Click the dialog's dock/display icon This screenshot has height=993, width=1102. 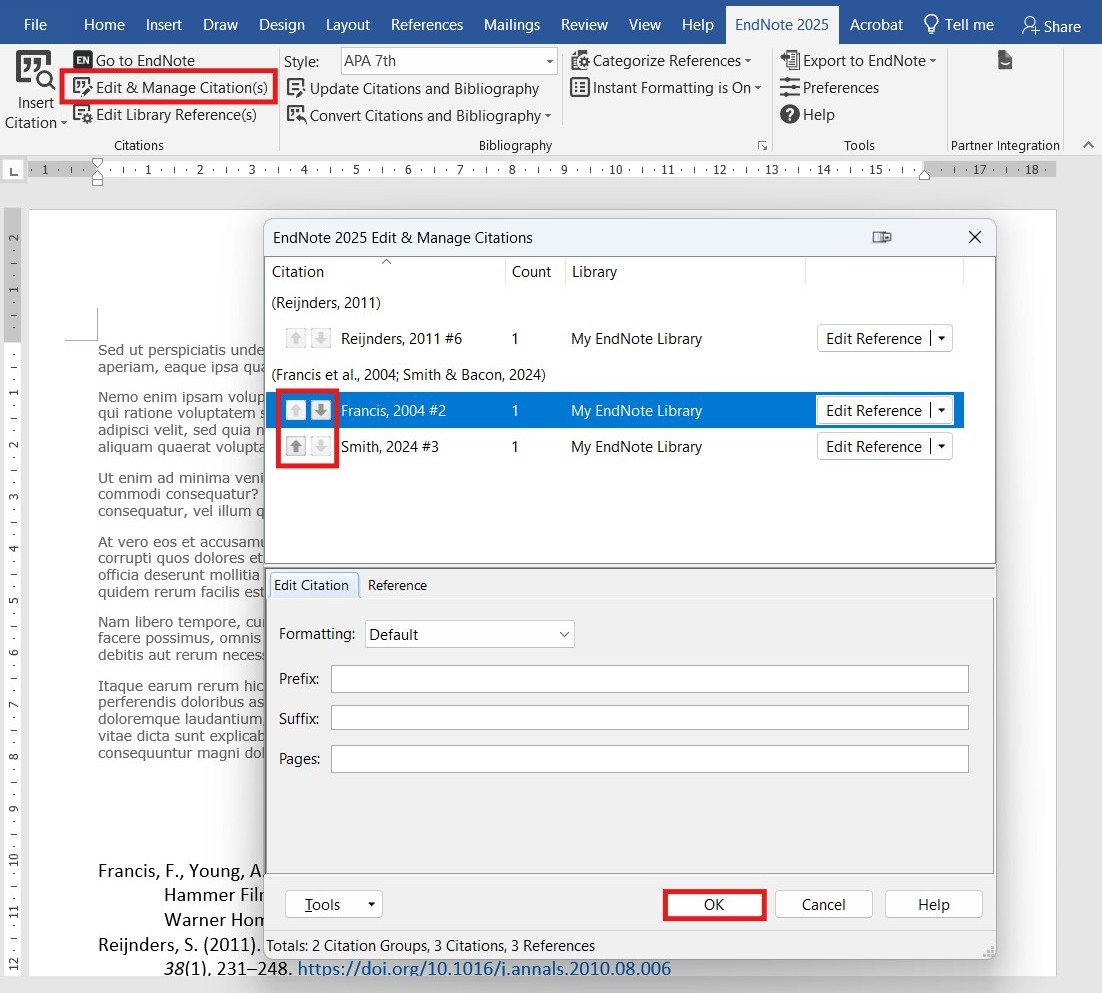pyautogui.click(x=882, y=238)
